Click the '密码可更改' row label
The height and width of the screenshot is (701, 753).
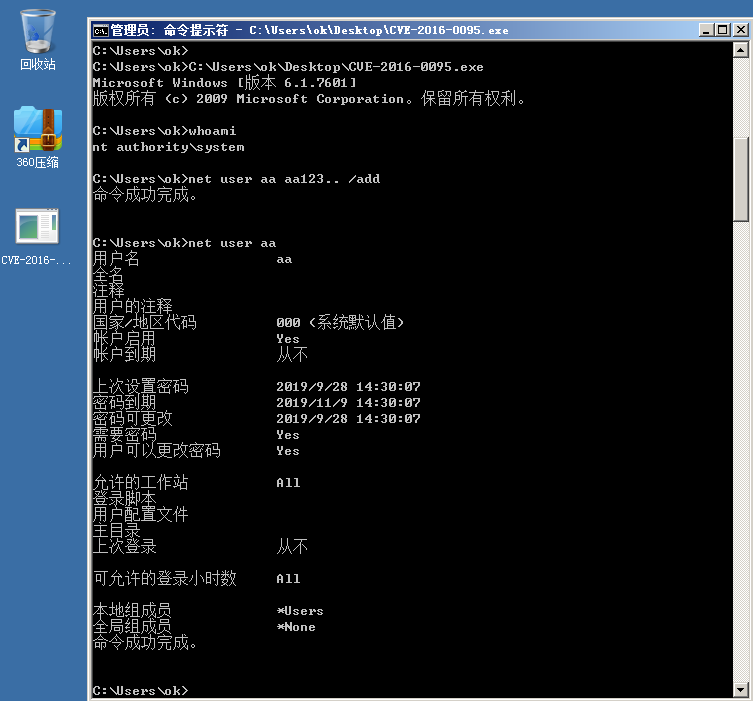(132, 418)
